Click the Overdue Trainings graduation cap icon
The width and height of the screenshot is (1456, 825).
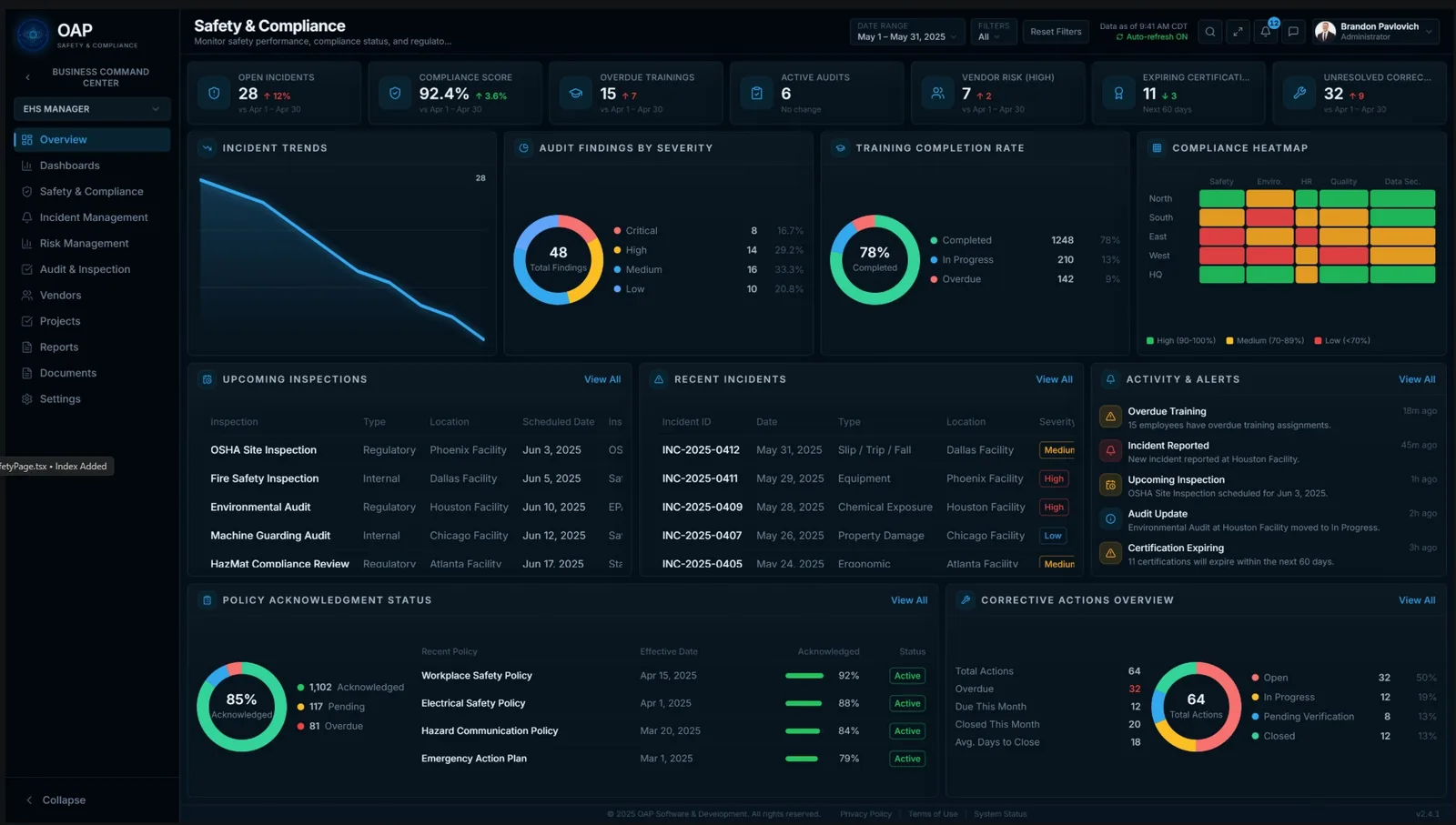[576, 93]
